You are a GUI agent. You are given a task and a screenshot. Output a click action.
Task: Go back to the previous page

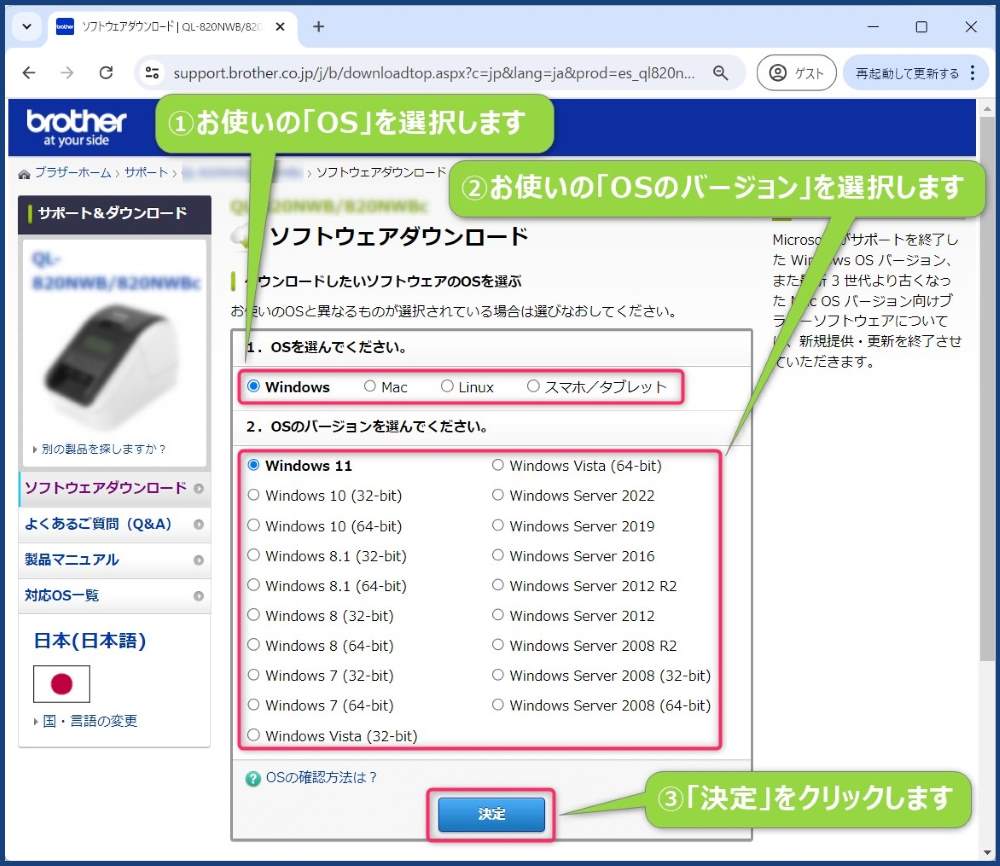click(x=29, y=73)
